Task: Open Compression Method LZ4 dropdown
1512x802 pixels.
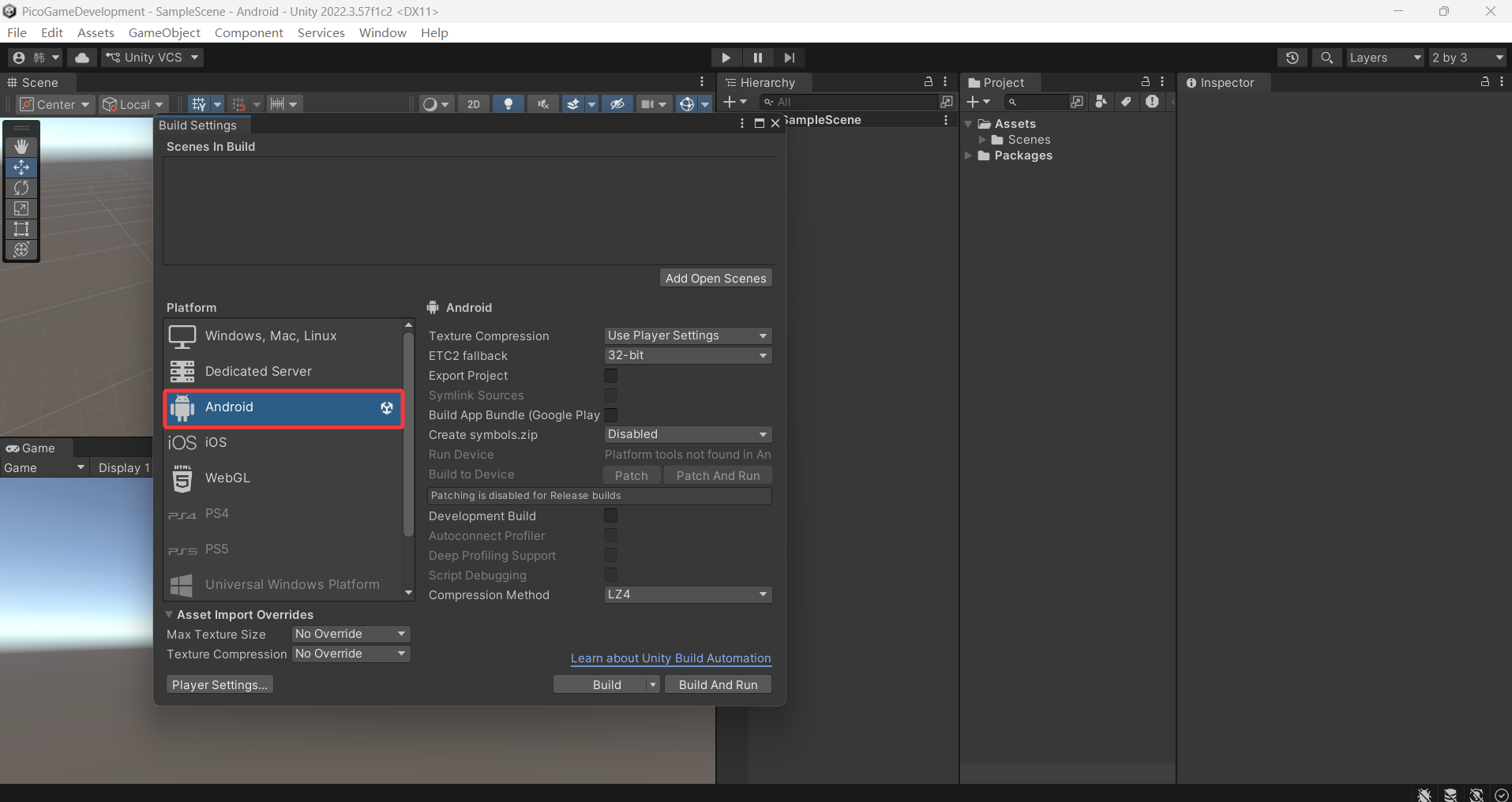Action: [x=688, y=594]
